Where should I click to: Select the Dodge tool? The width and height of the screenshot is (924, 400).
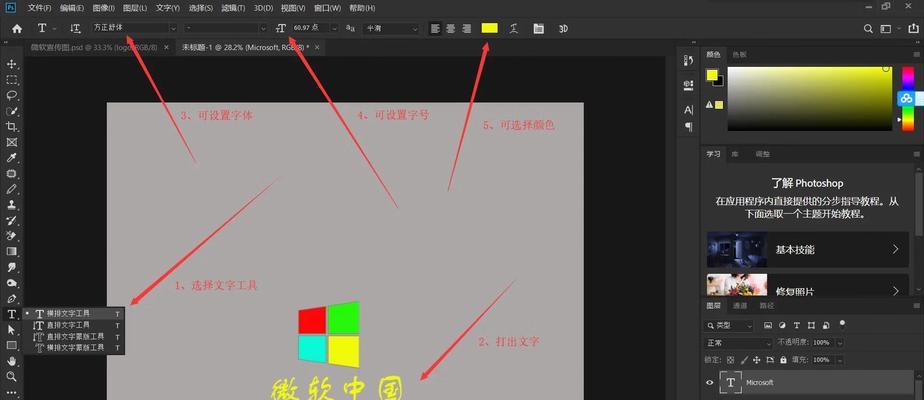click(x=11, y=283)
